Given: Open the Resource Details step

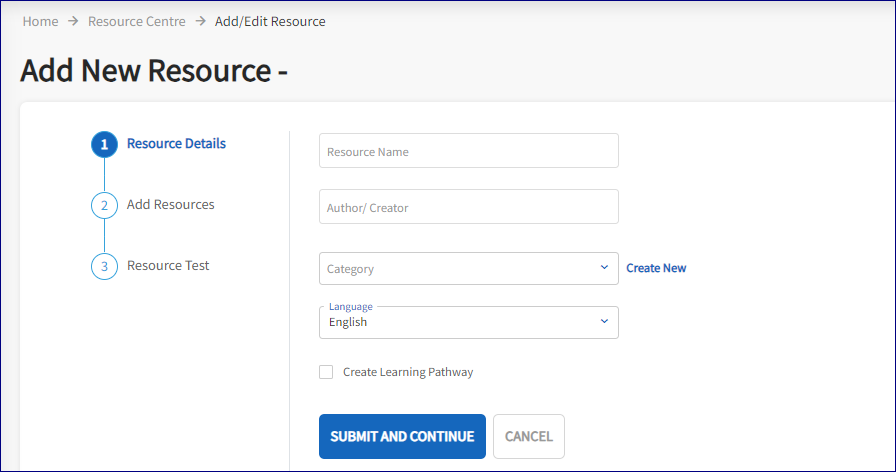Looking at the screenshot, I should click(176, 143).
